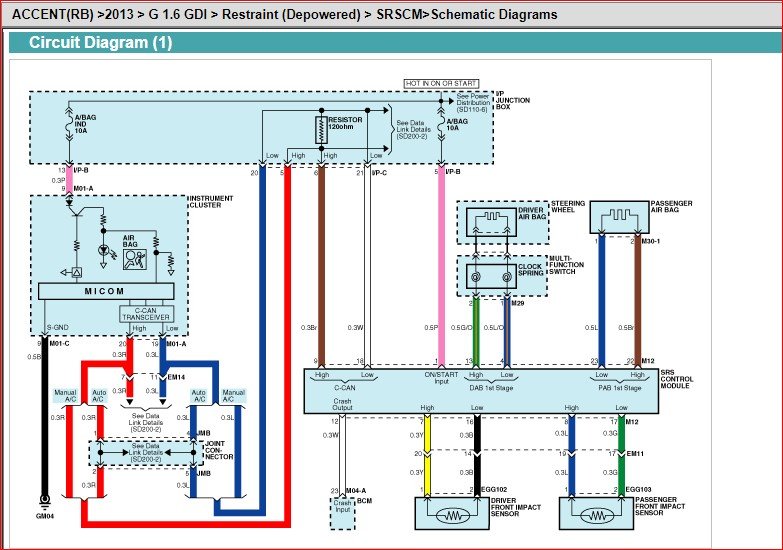Click the LED symbol in instrument cluster

[x=103, y=250]
